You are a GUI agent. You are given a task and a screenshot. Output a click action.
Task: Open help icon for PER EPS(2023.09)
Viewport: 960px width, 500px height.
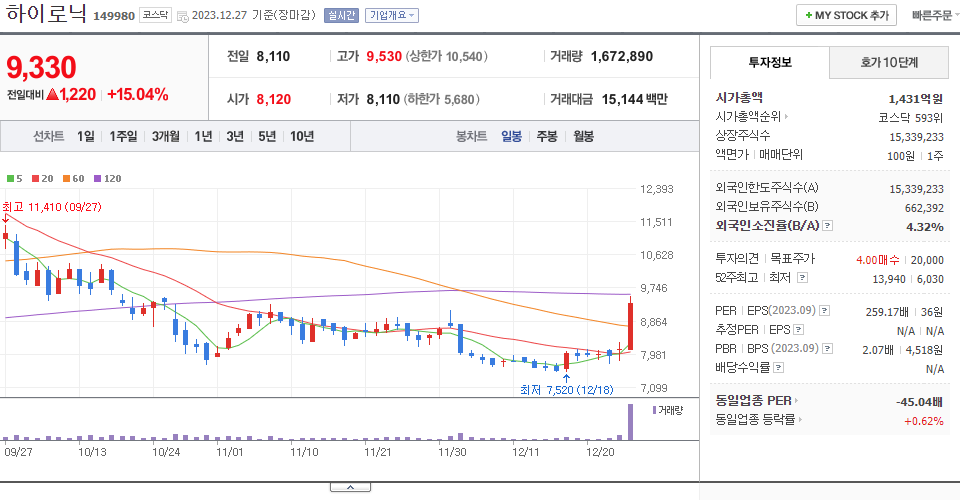pos(825,311)
